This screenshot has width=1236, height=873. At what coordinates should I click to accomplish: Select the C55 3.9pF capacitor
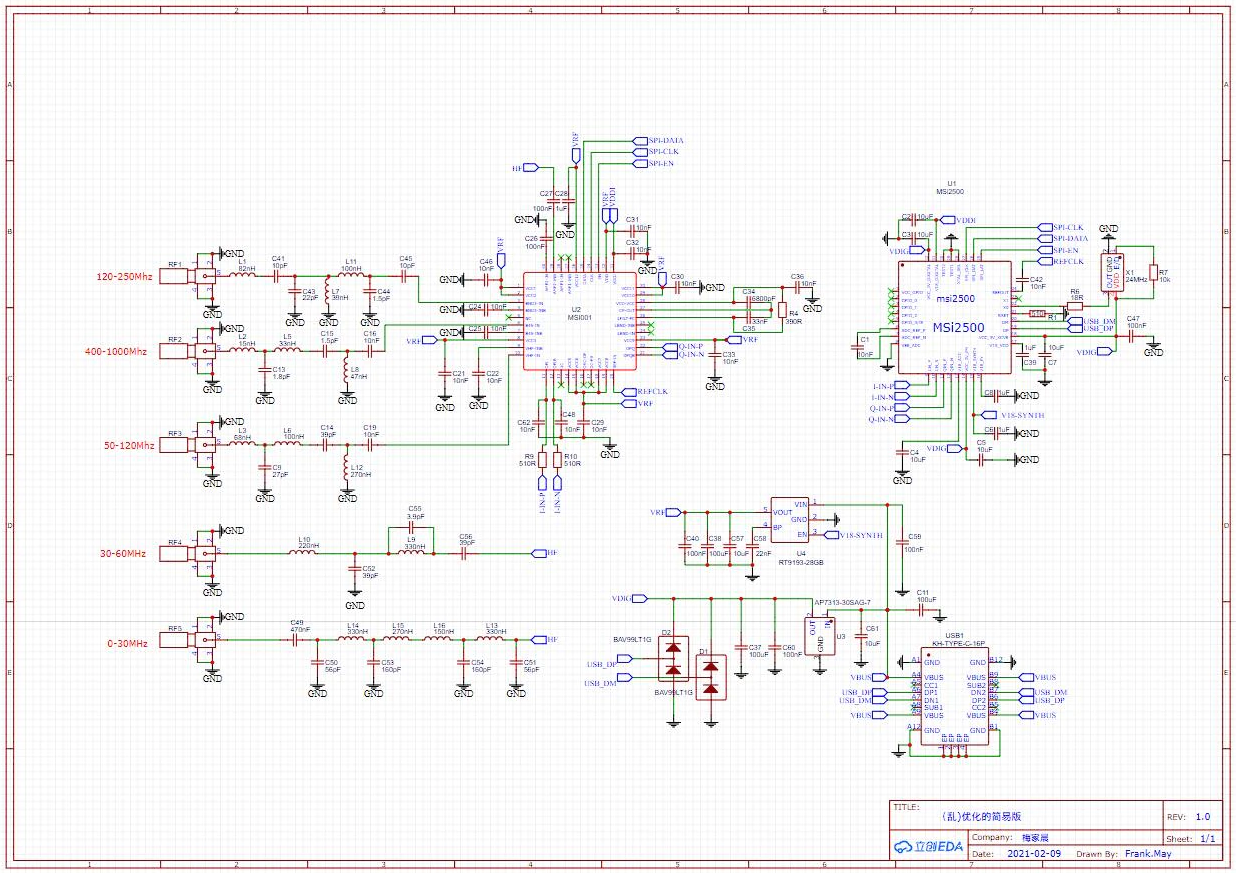tap(415, 526)
